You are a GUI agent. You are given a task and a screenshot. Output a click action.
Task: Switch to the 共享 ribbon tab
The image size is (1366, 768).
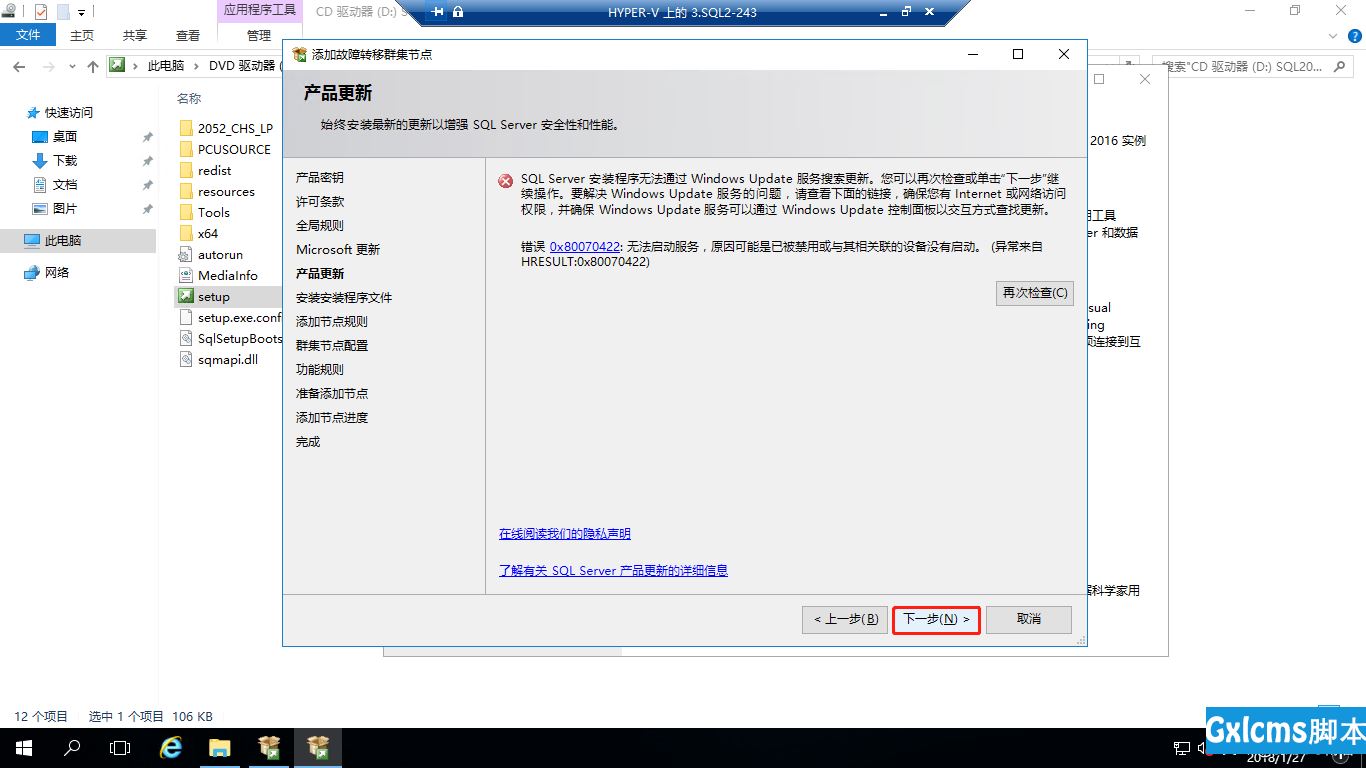point(135,35)
